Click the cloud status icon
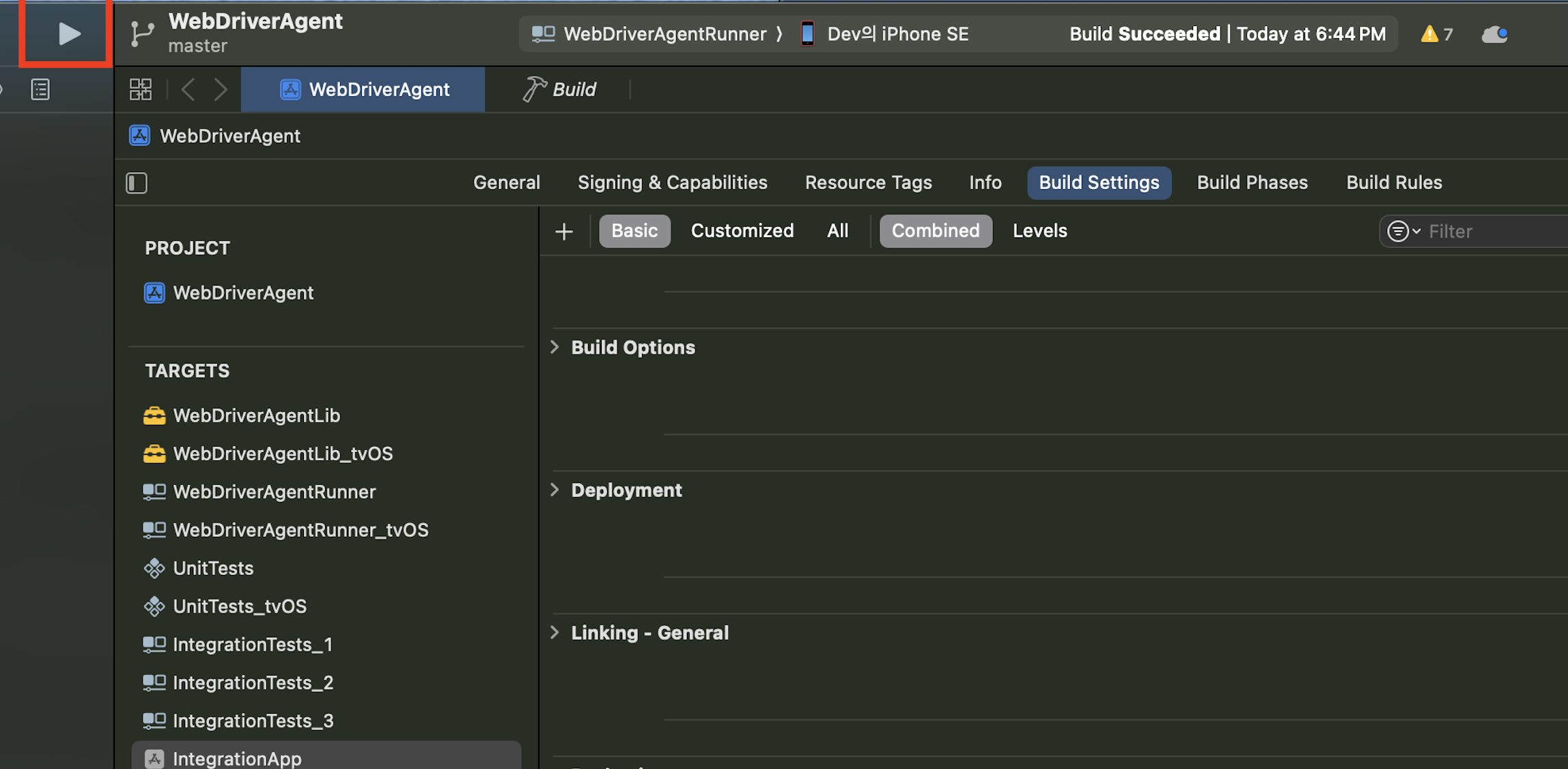 tap(1494, 34)
